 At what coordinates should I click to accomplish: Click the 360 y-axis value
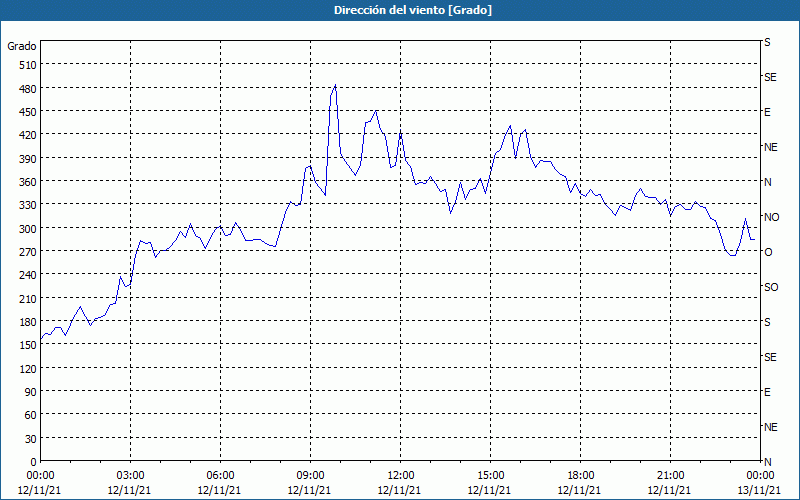coord(28,182)
